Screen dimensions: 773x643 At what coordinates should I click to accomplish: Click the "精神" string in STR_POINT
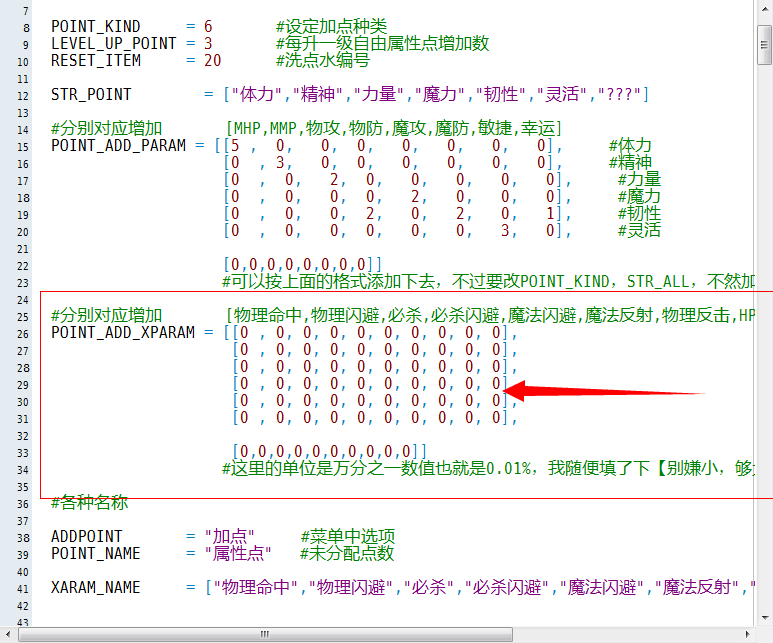tap(318, 95)
